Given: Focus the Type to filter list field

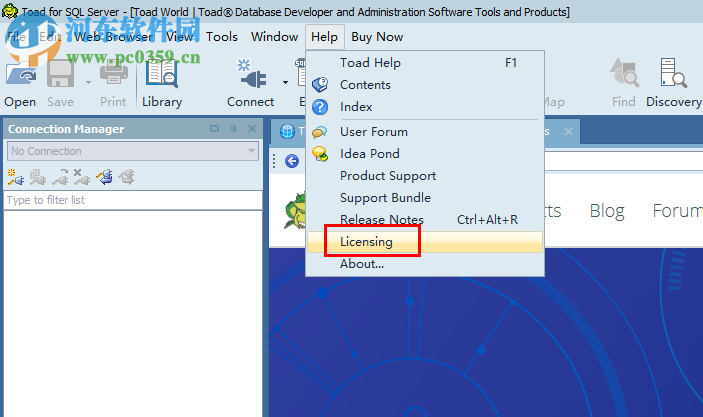Looking at the screenshot, I should pos(133,200).
